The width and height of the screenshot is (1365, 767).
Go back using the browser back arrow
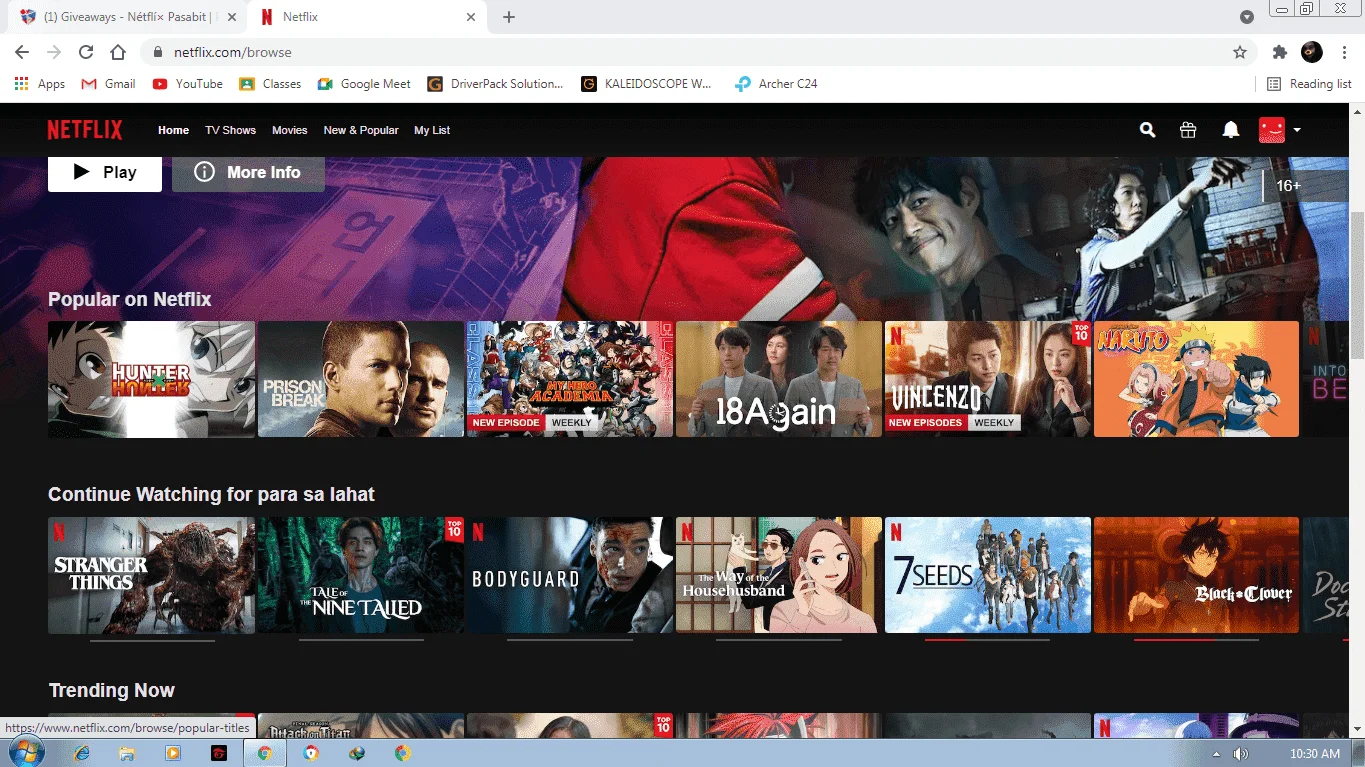point(22,52)
